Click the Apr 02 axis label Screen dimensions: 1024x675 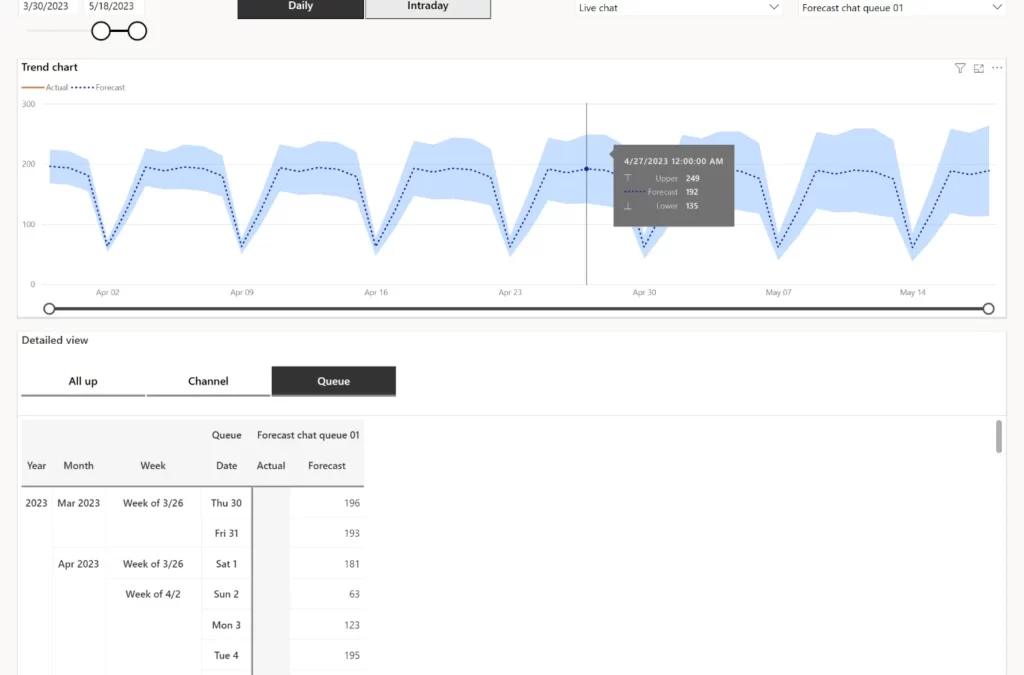point(108,292)
